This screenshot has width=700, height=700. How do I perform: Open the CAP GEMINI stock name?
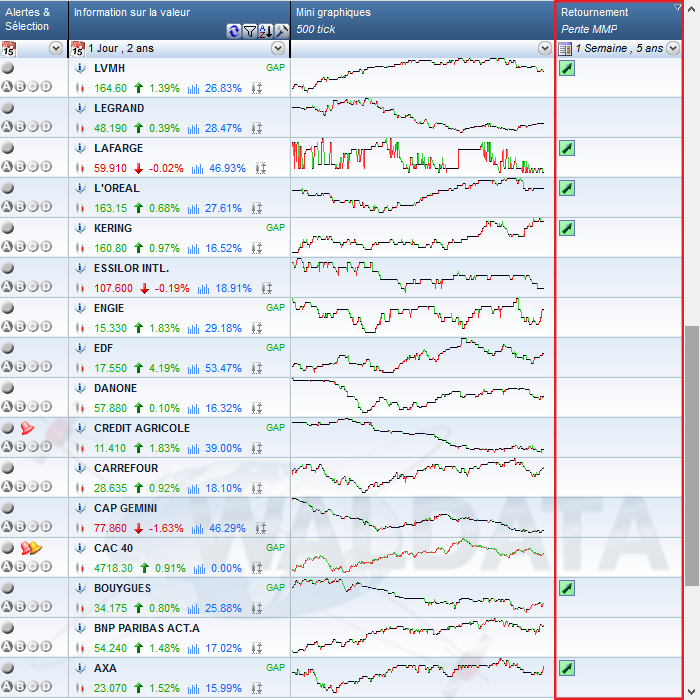point(125,508)
